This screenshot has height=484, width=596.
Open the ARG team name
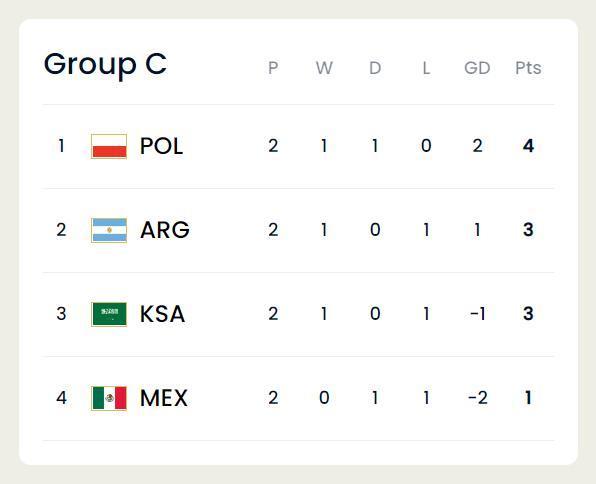pyautogui.click(x=165, y=230)
